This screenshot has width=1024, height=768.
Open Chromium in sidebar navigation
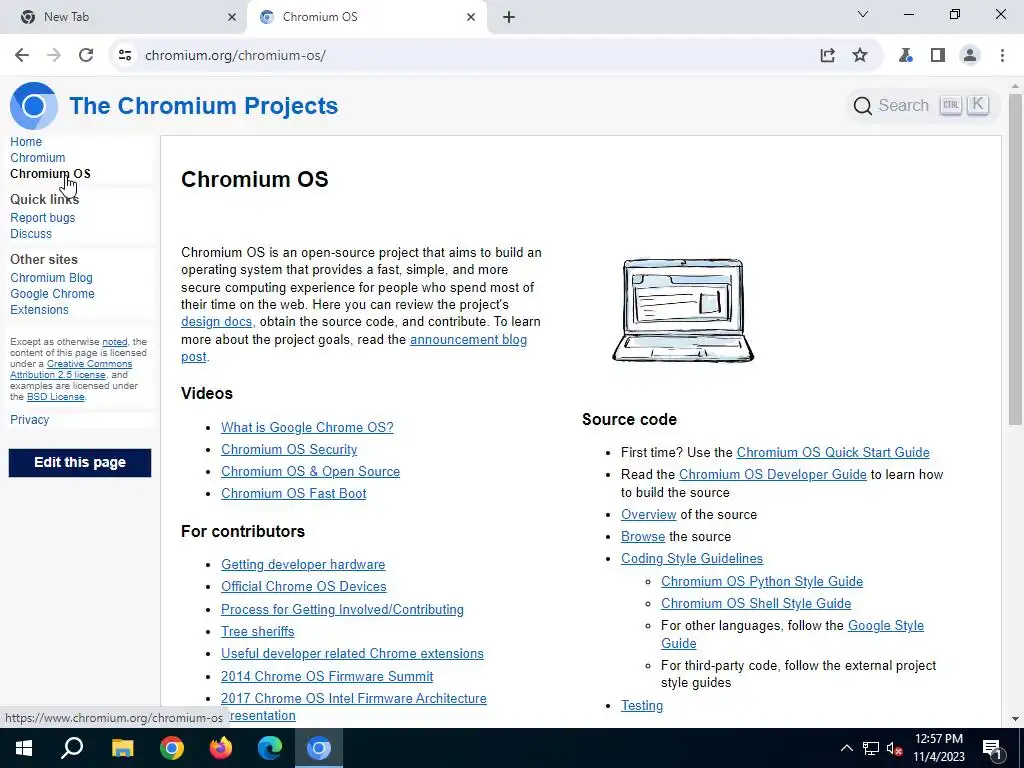(x=38, y=158)
